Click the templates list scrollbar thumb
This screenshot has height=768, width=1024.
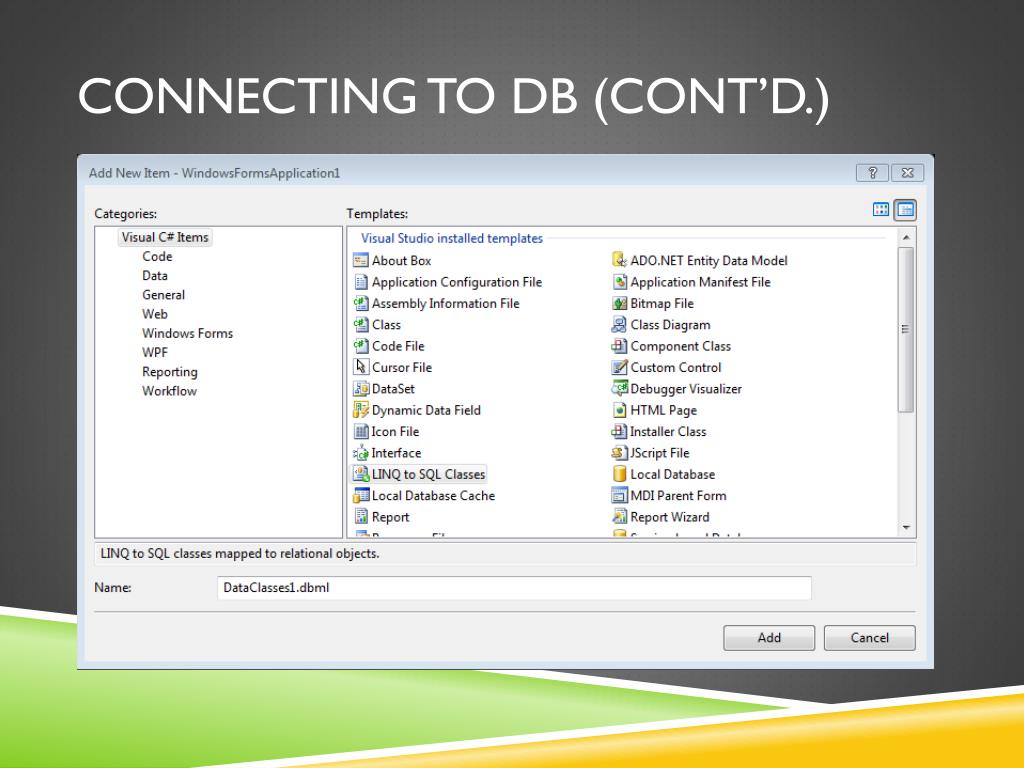pos(906,330)
